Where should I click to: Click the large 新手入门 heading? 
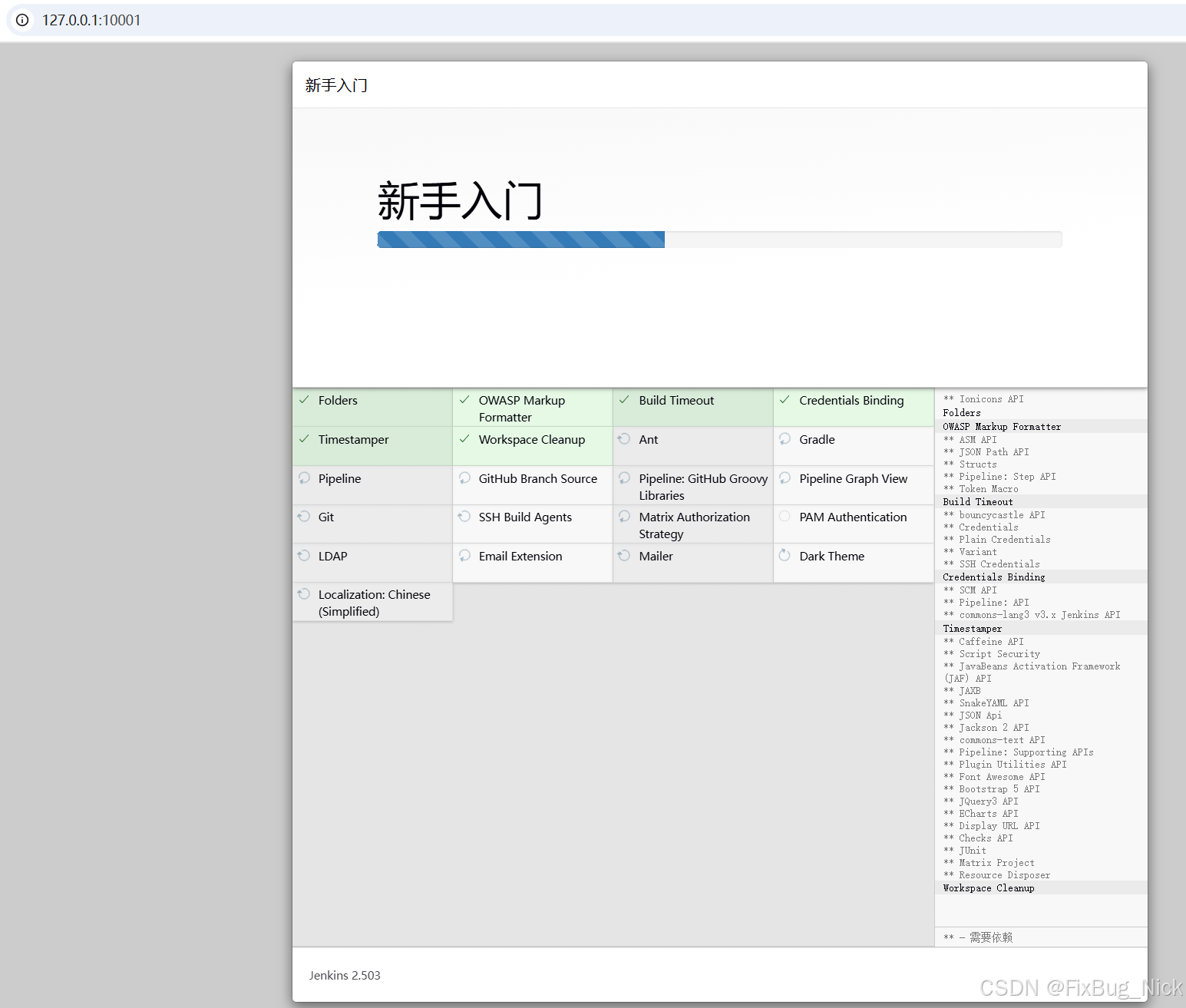pyautogui.click(x=460, y=200)
